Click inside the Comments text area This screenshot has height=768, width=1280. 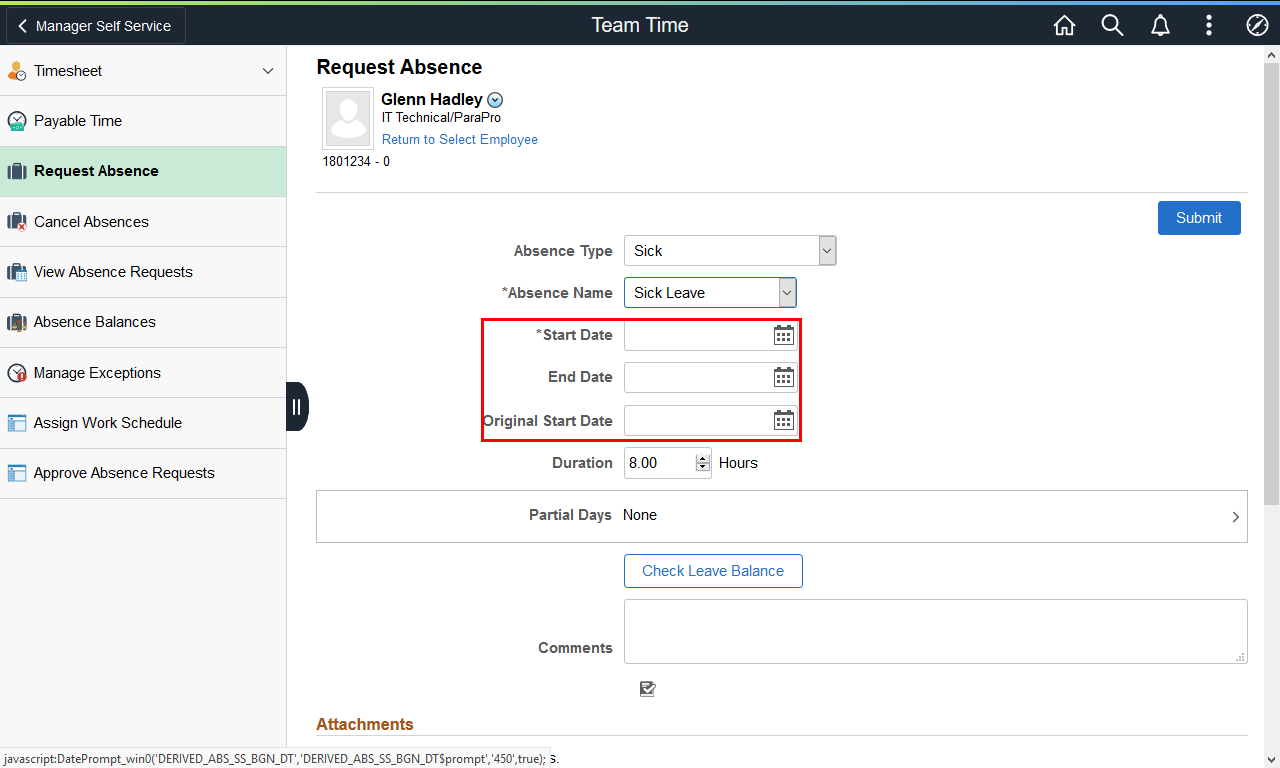(936, 631)
